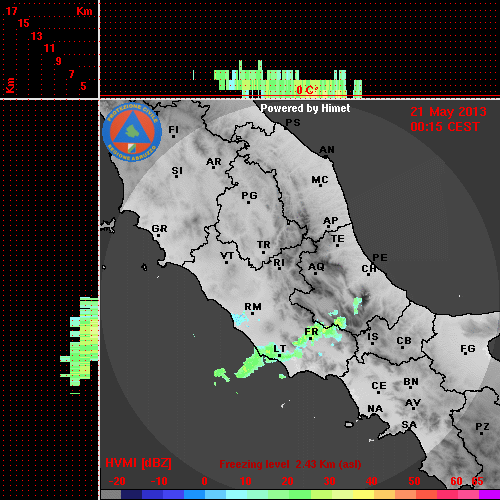This screenshot has height=500, width=500.
Task: Click the 'Freezing level 2.43 Km (asl)' text
Action: pyautogui.click(x=290, y=464)
